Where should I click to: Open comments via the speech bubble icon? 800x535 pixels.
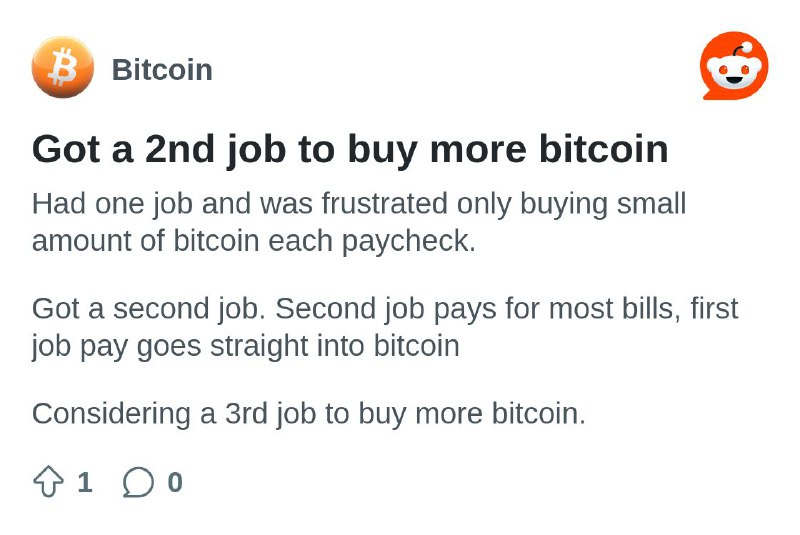138,481
